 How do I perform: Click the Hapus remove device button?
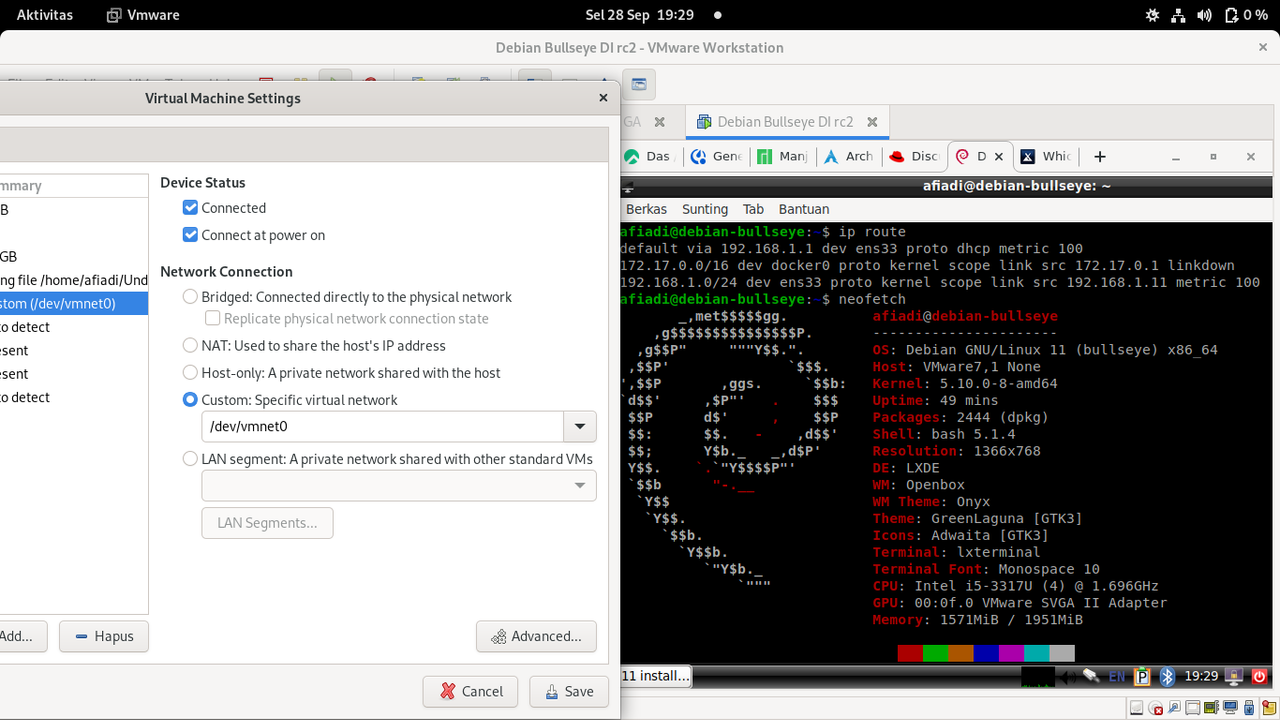[x=104, y=636]
